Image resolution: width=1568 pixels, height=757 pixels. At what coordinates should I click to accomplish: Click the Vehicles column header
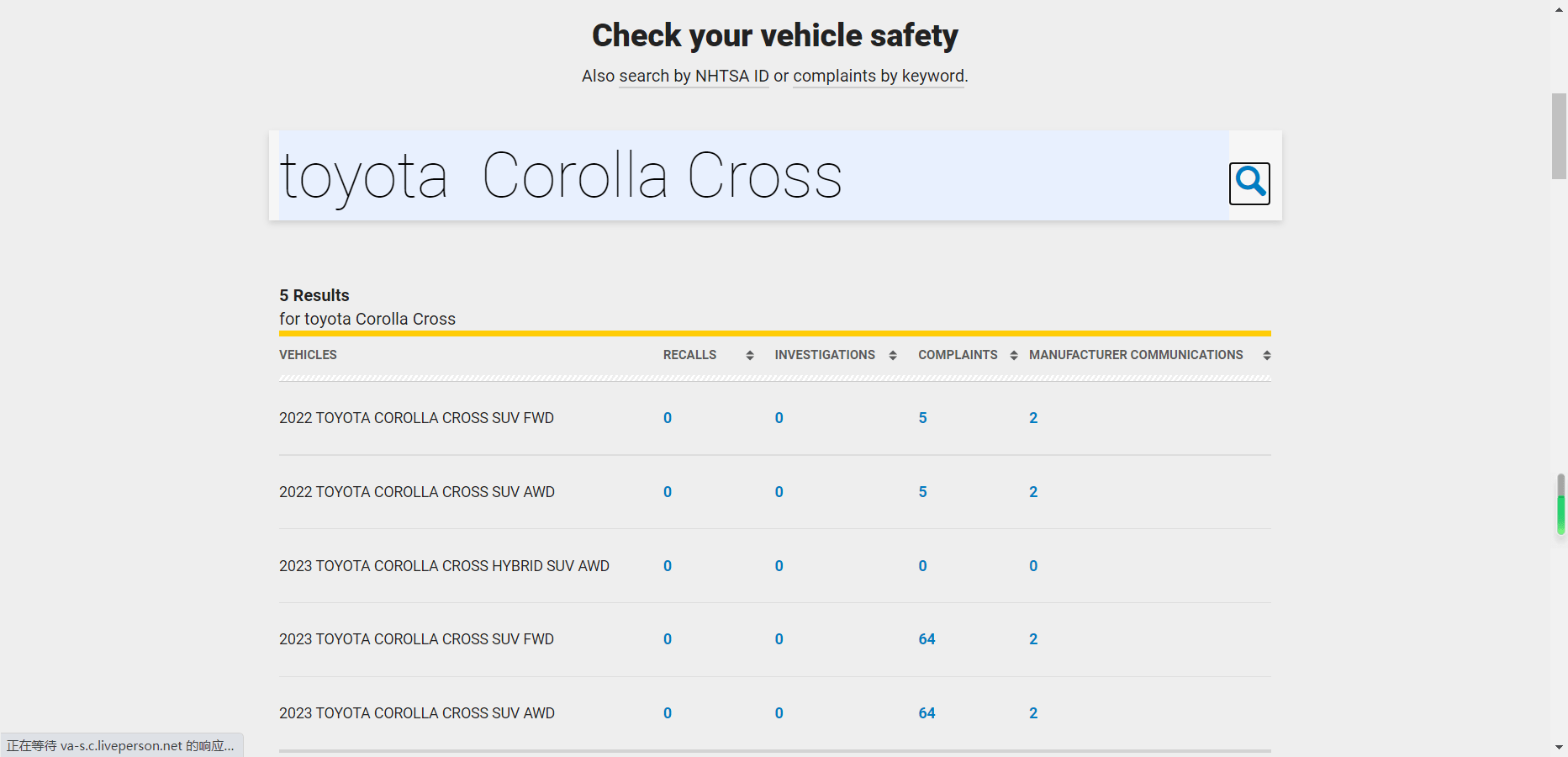(308, 355)
